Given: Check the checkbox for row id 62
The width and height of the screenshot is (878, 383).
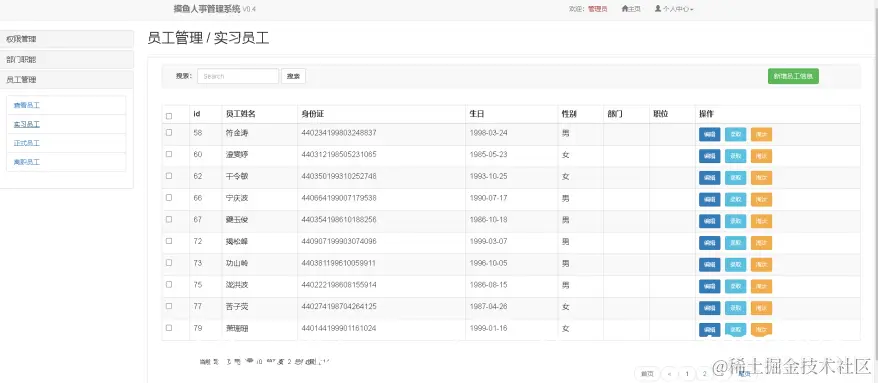Looking at the screenshot, I should (169, 176).
